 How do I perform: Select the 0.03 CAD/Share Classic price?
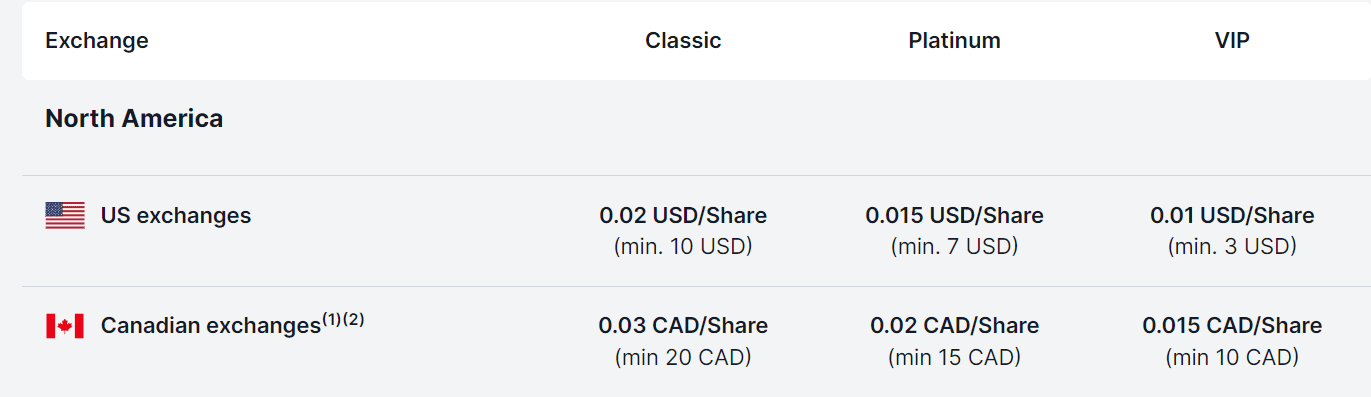point(683,326)
